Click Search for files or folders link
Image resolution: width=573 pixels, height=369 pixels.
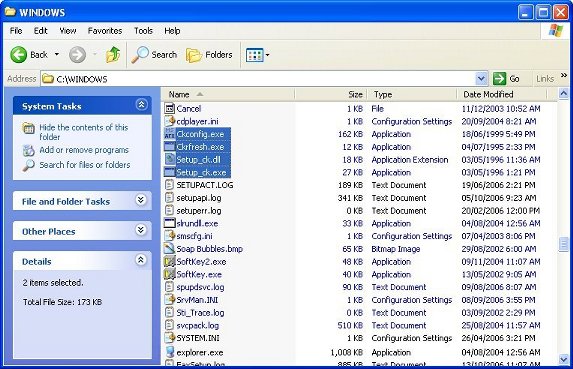pyautogui.click(x=85, y=165)
